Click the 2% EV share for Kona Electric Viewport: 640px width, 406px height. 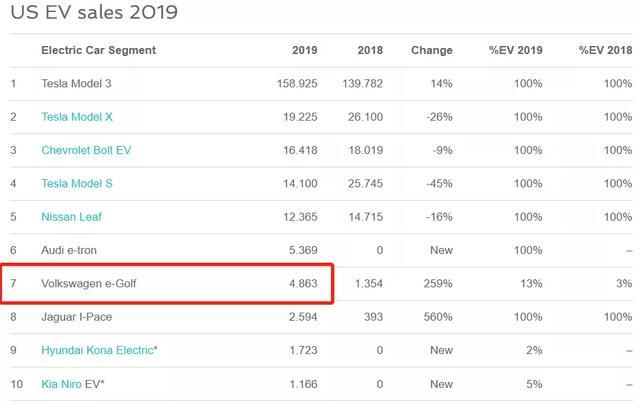tap(534, 350)
